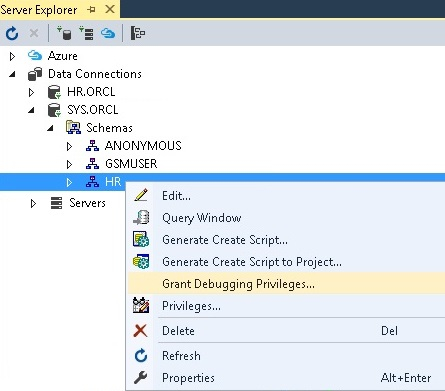Image resolution: width=445 pixels, height=391 pixels.
Task: Click the Generate Create Script gear icon
Action: 141,239
